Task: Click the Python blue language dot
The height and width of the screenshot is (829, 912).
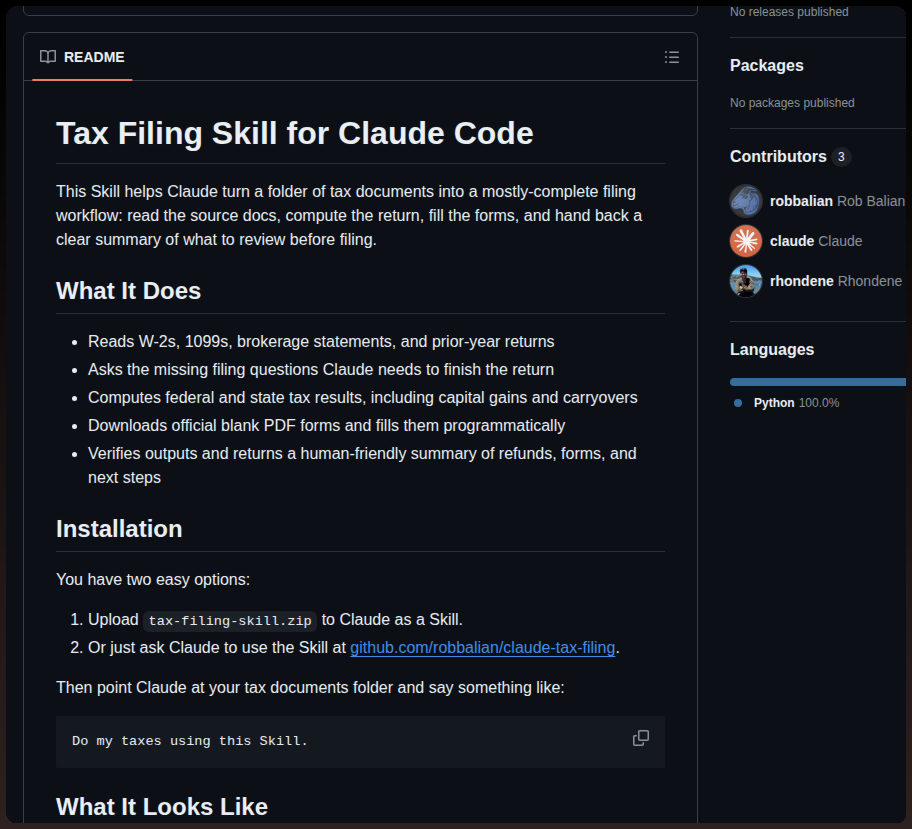Action: point(738,403)
